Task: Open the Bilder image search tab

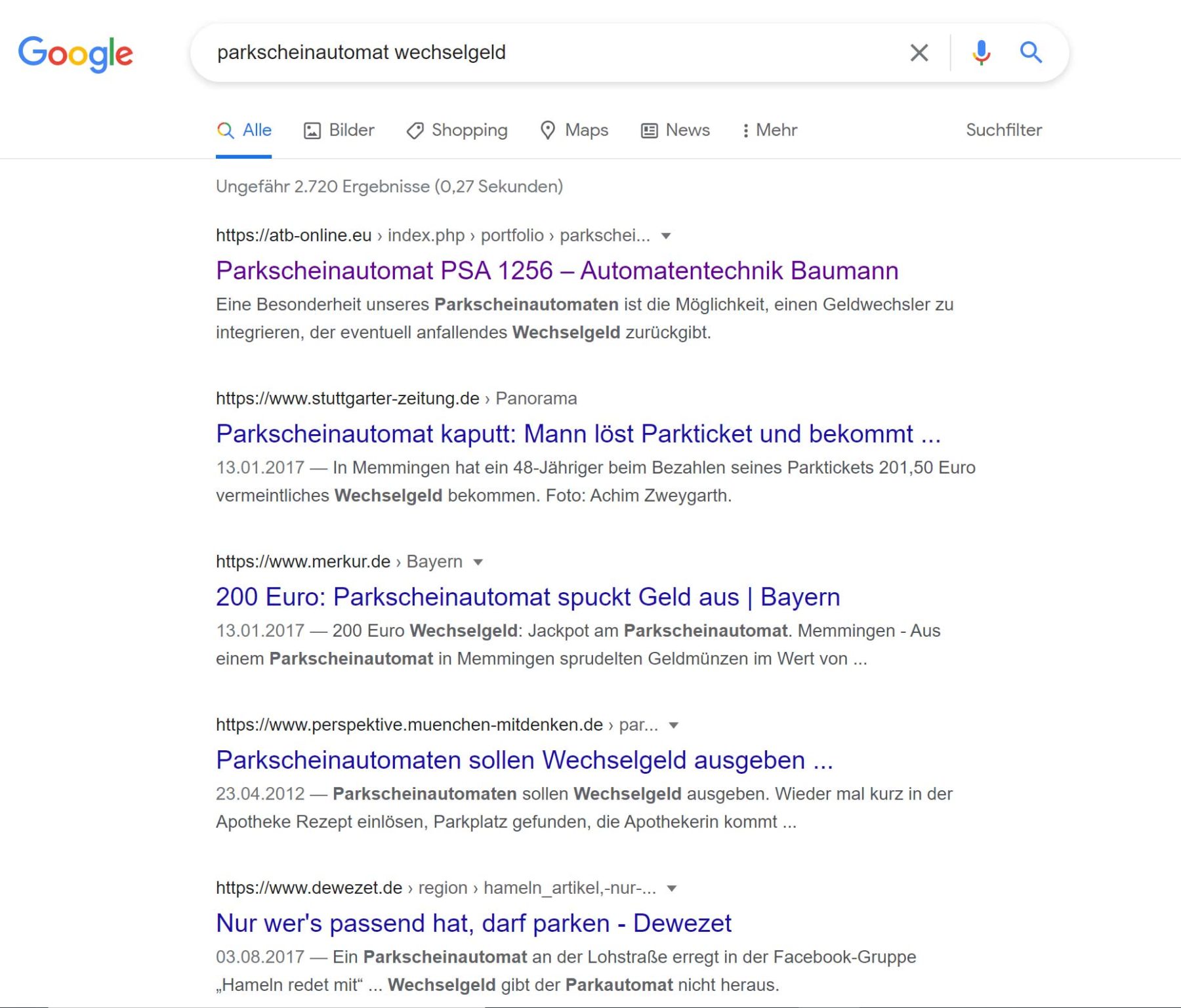Action: 339,130
